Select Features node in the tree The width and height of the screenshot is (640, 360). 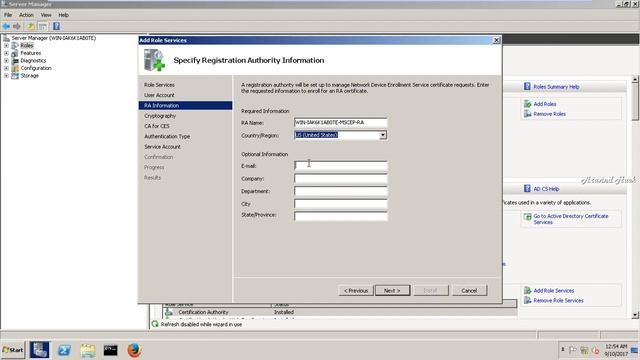point(31,53)
